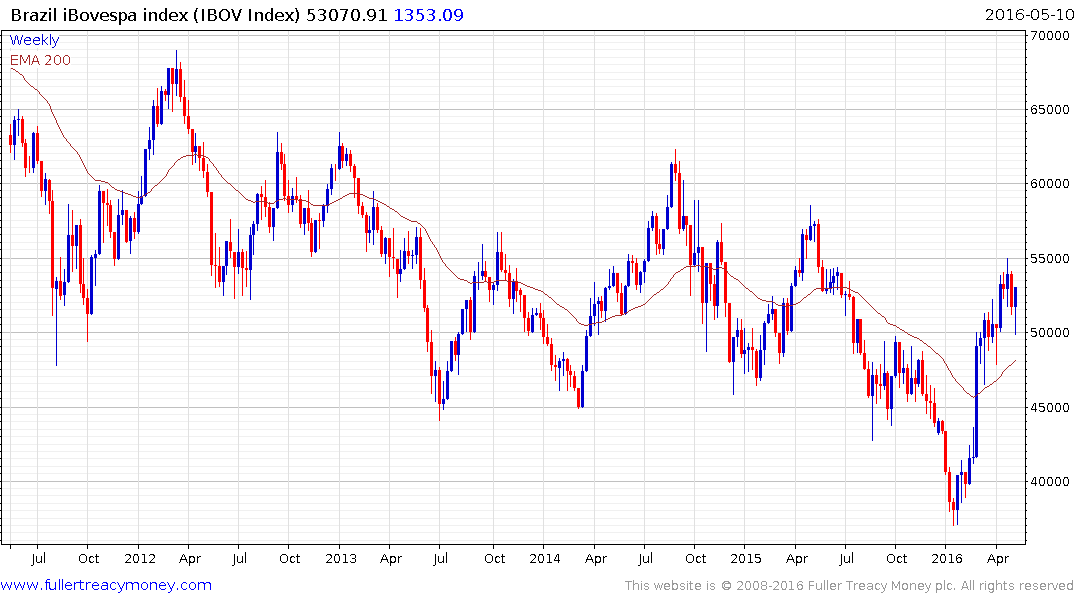
Task: Click the 2012 x-axis year label
Action: point(139,558)
